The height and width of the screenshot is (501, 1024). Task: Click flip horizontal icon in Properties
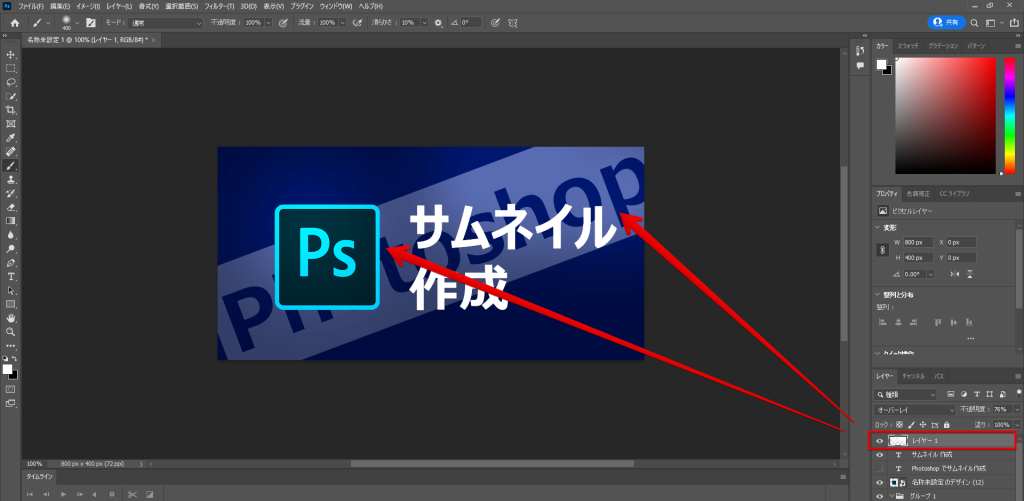click(x=955, y=274)
